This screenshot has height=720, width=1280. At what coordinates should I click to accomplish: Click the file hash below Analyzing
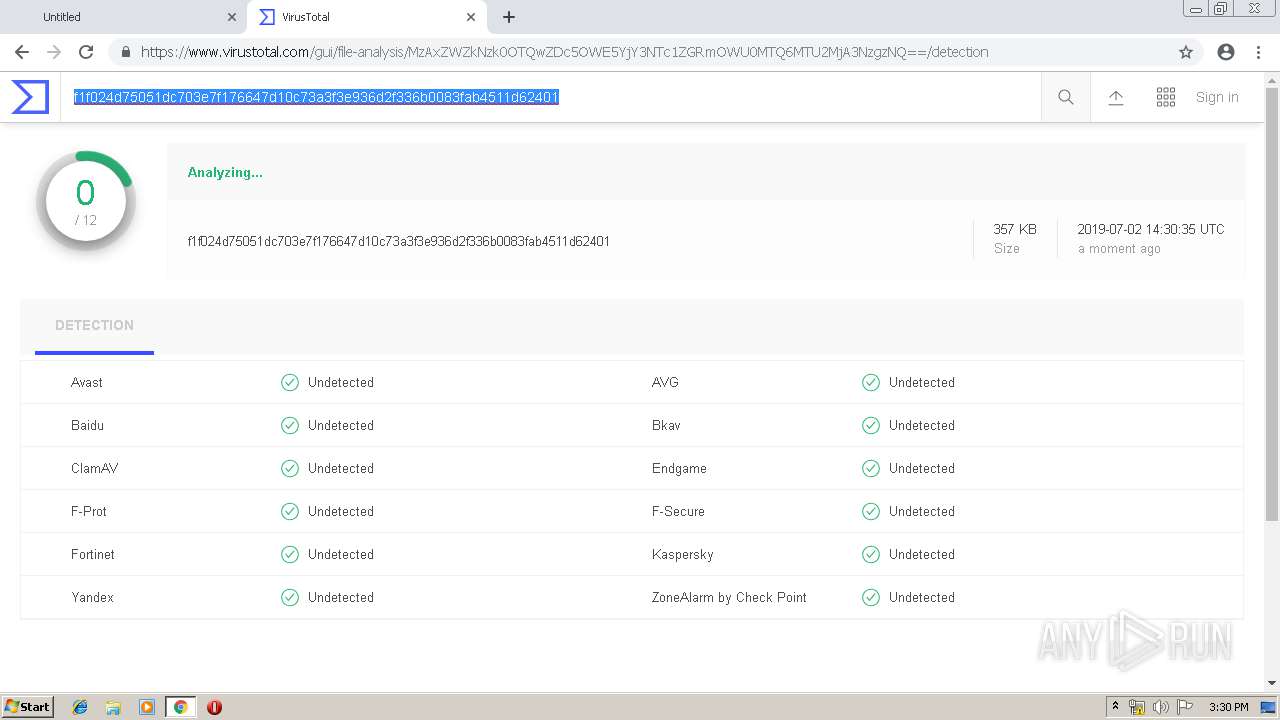click(399, 241)
